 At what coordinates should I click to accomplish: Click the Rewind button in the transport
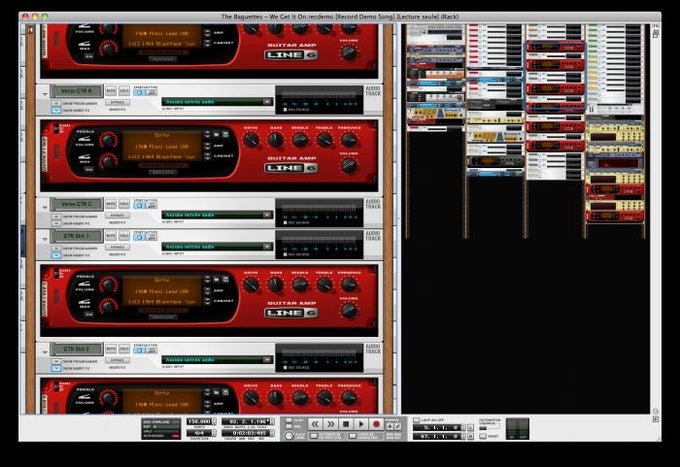pos(315,424)
